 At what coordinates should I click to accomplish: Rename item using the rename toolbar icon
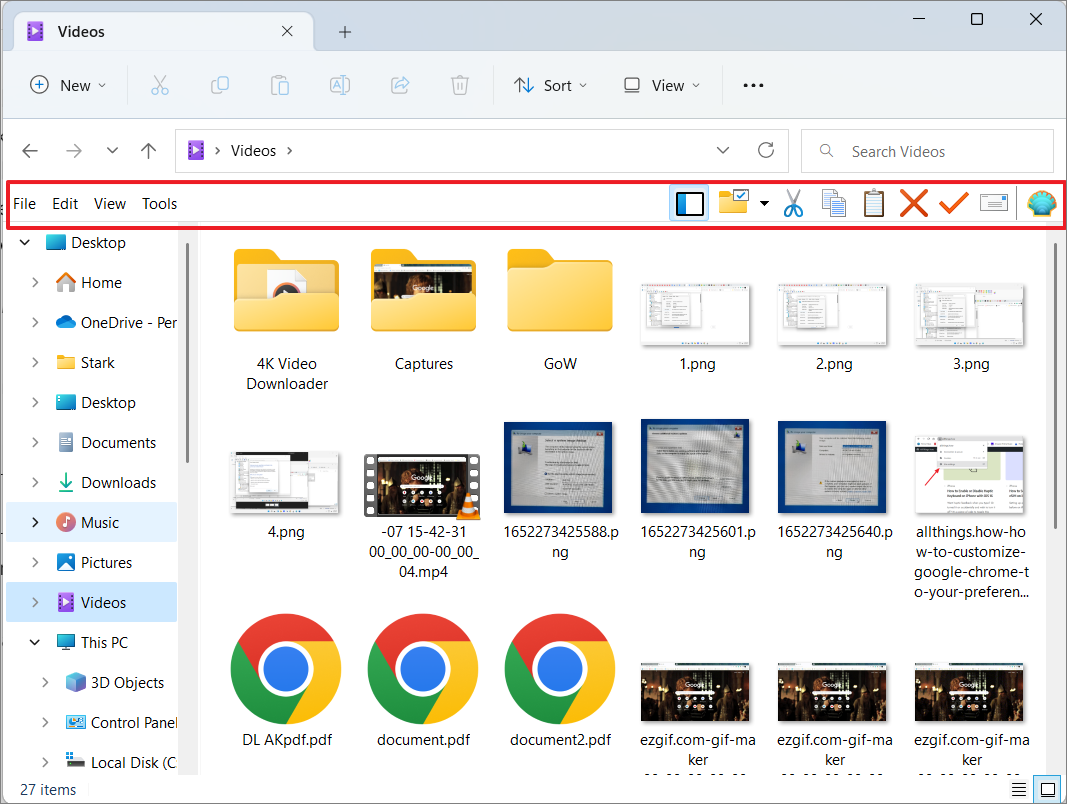[994, 203]
